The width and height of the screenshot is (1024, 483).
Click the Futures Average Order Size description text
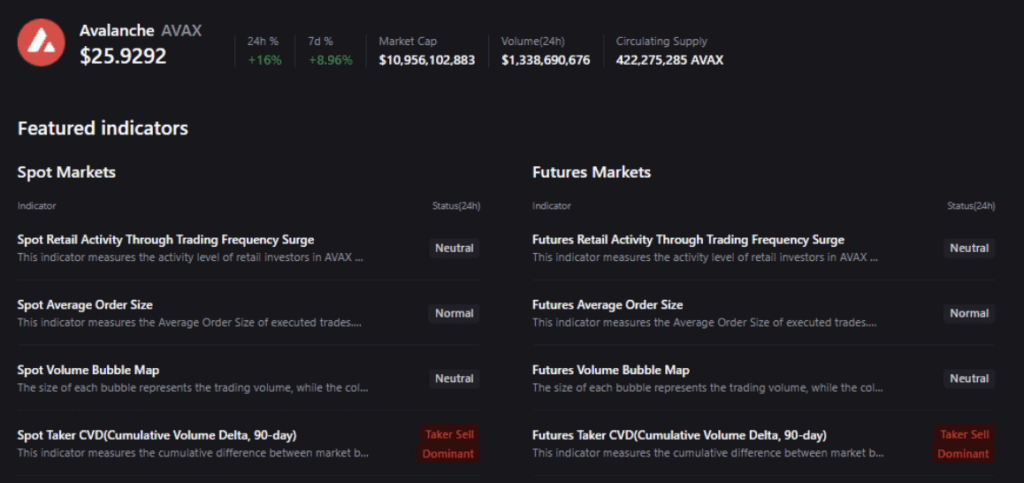pos(705,322)
